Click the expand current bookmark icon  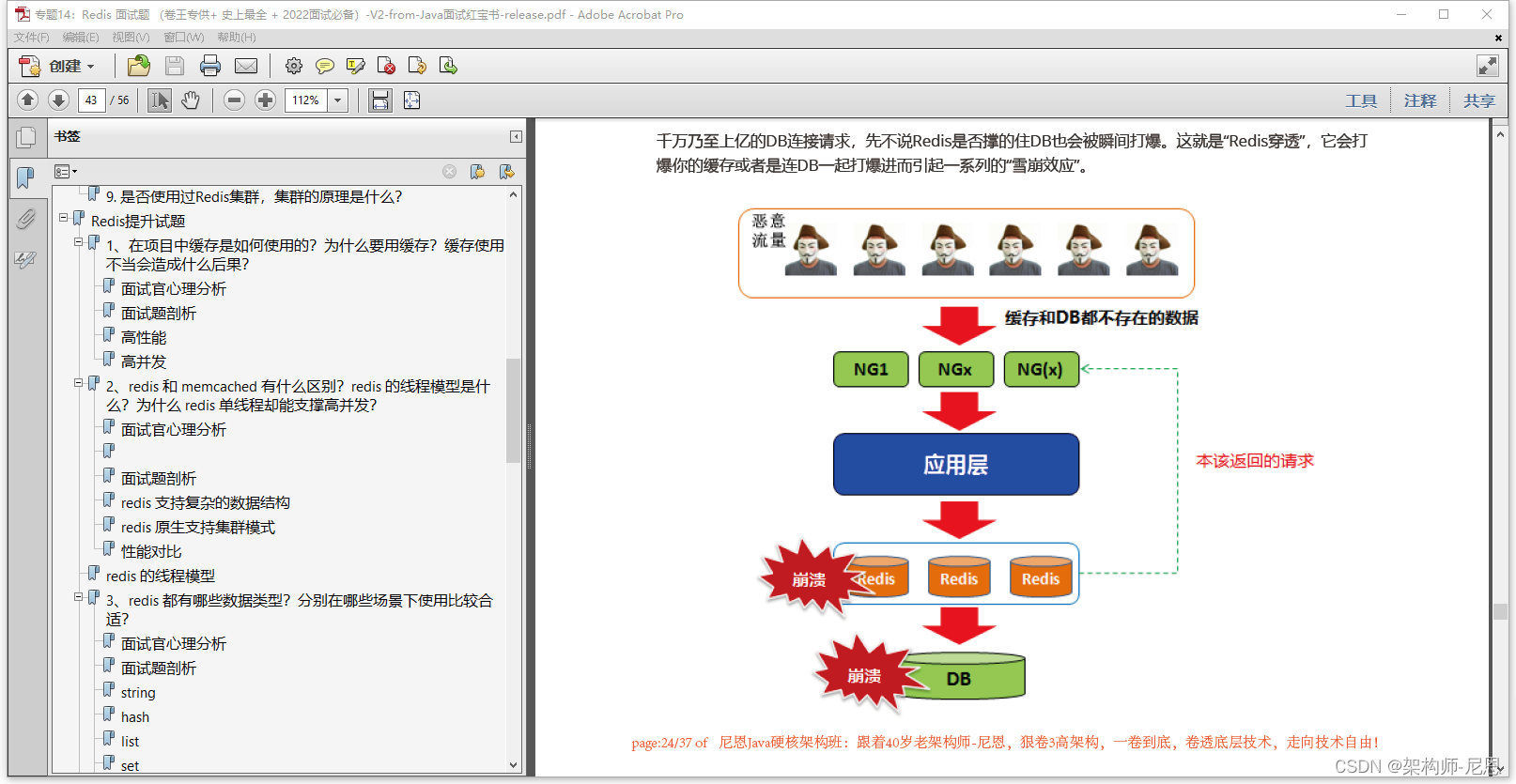click(506, 172)
